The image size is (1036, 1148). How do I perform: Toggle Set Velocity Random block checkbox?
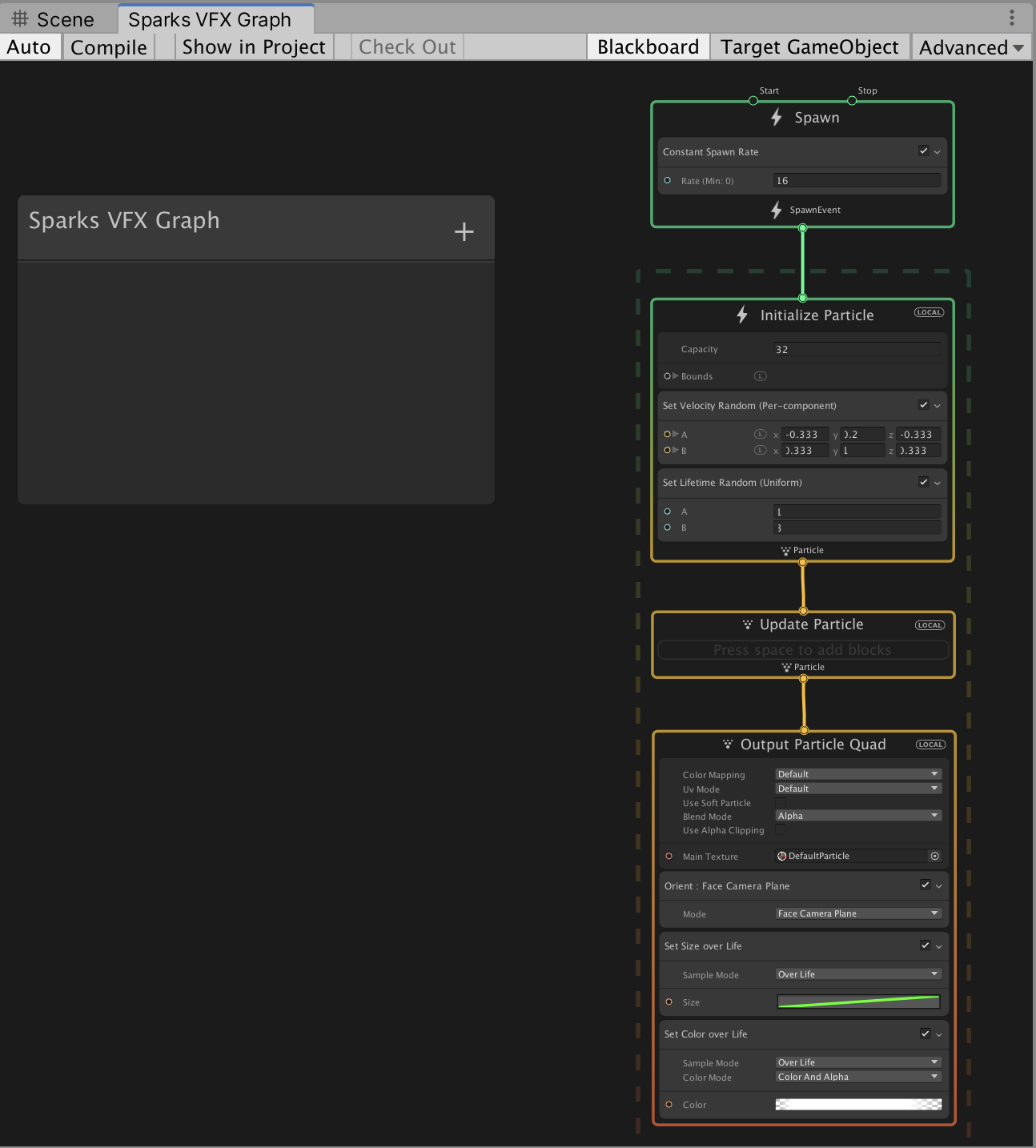click(x=924, y=405)
